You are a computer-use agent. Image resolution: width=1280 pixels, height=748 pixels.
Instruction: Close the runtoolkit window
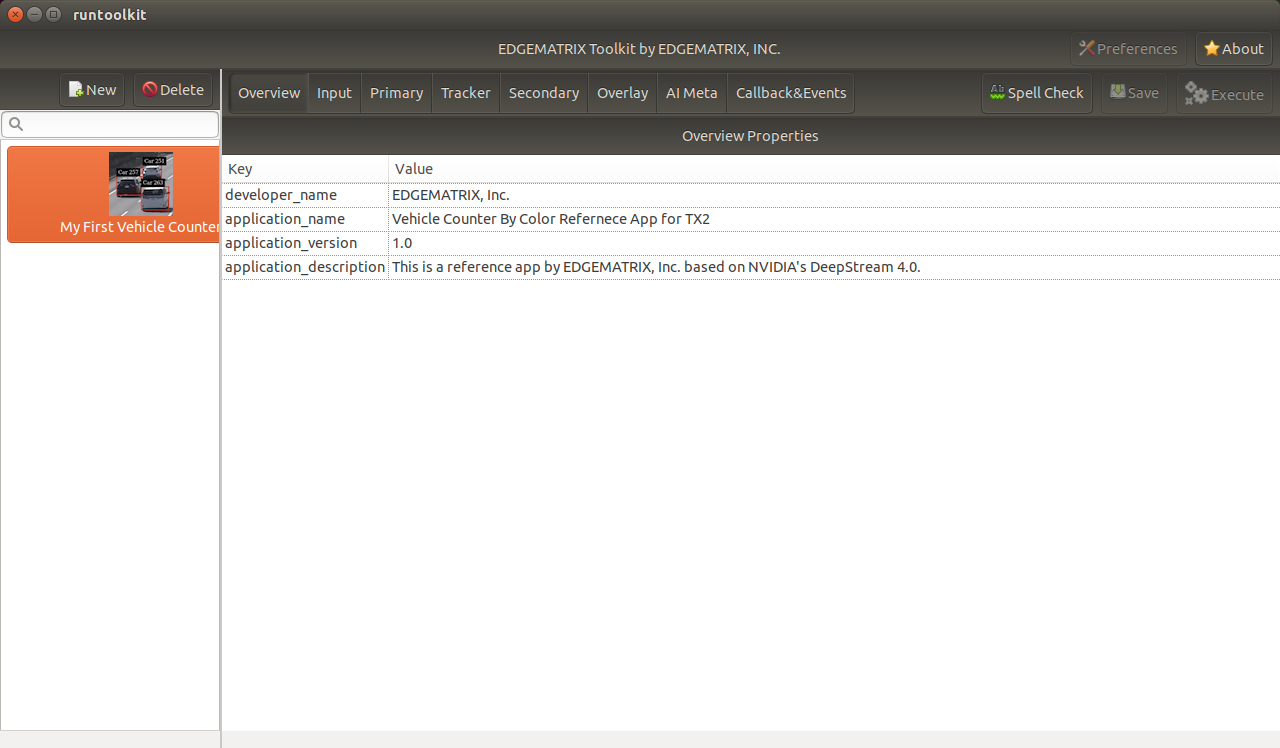tap(16, 14)
